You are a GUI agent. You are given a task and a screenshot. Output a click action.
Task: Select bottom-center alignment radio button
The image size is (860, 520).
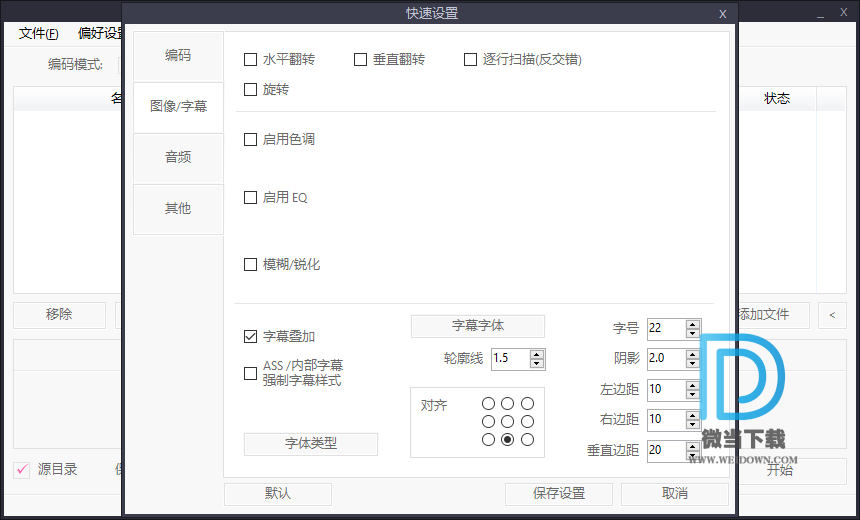tap(507, 439)
